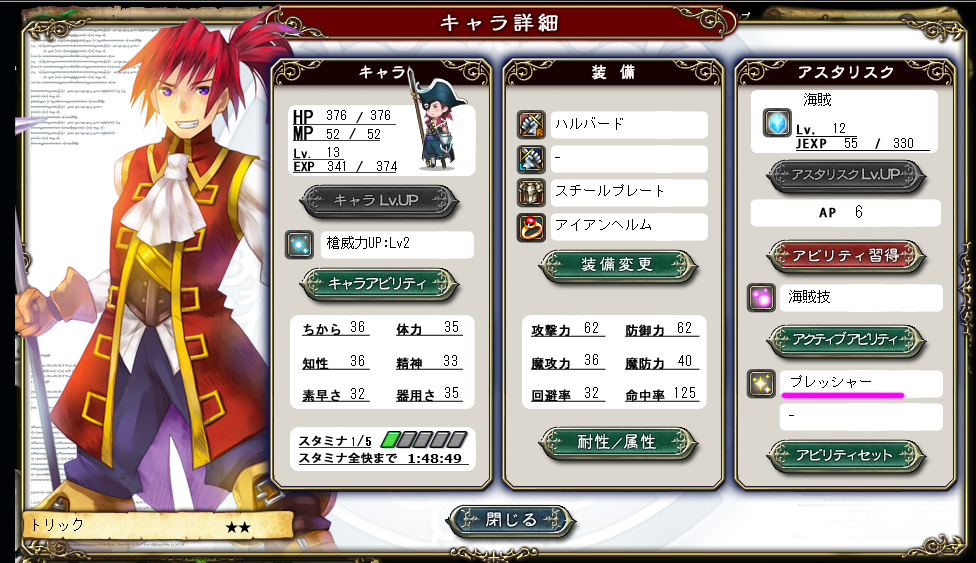Click the キャラ Lv.UP button

[379, 201]
